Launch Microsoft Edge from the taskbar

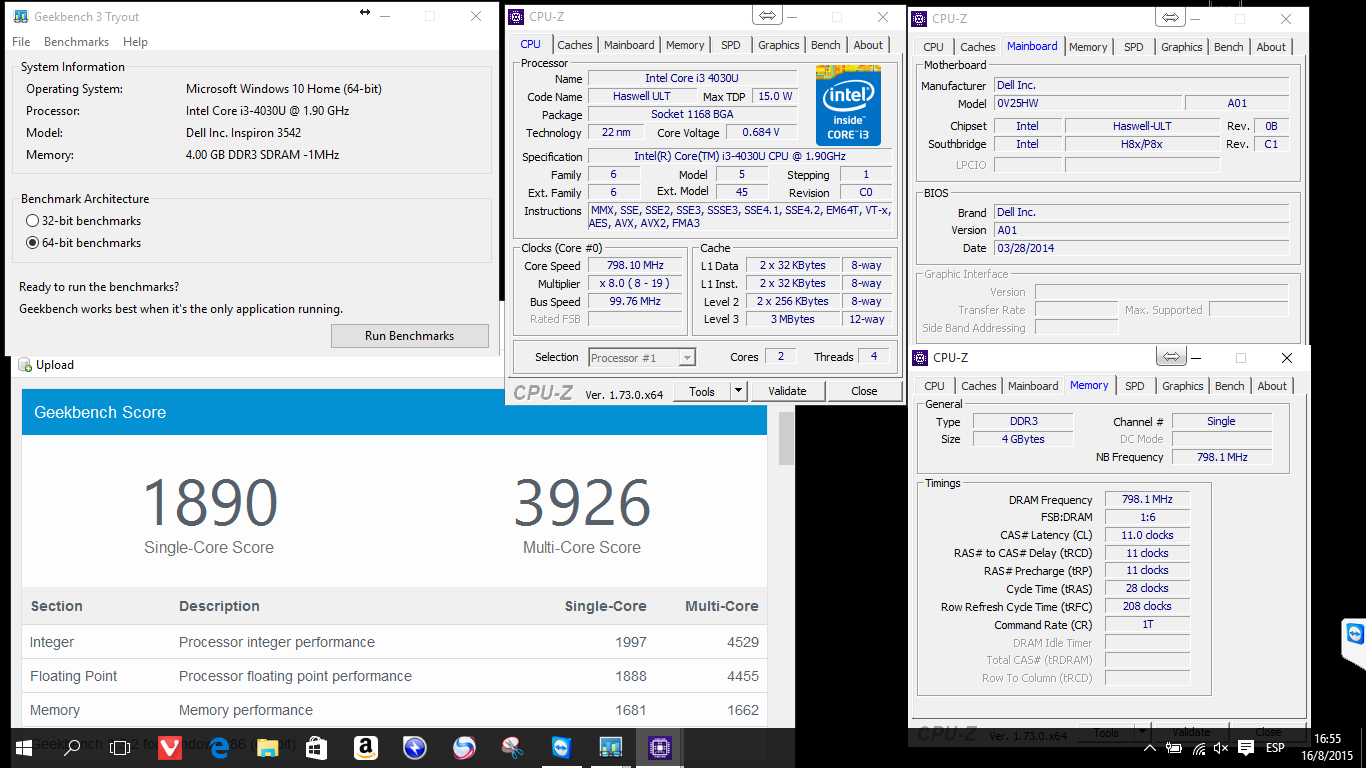[x=218, y=747]
